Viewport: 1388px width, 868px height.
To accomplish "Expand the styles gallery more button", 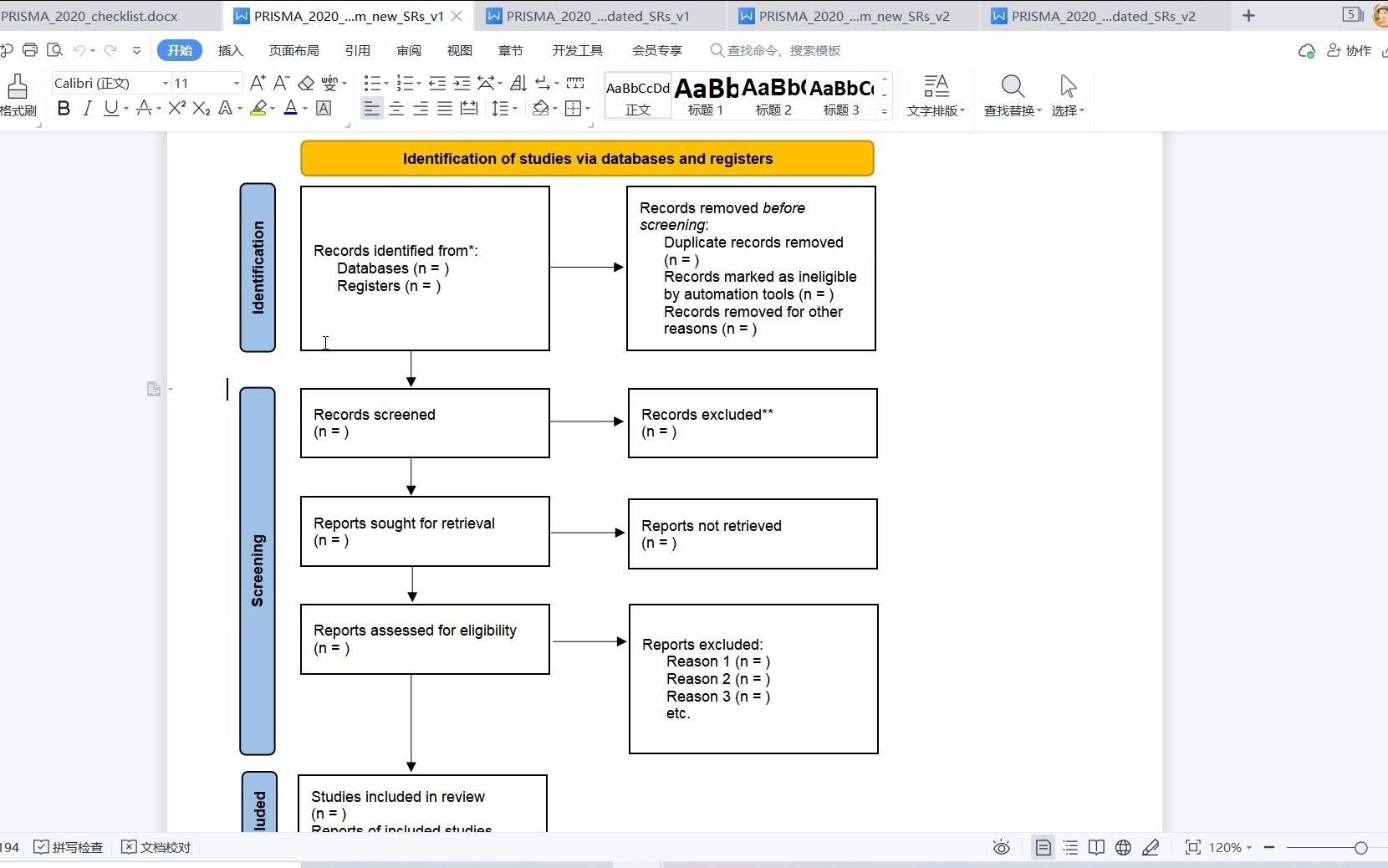I will click(x=885, y=110).
